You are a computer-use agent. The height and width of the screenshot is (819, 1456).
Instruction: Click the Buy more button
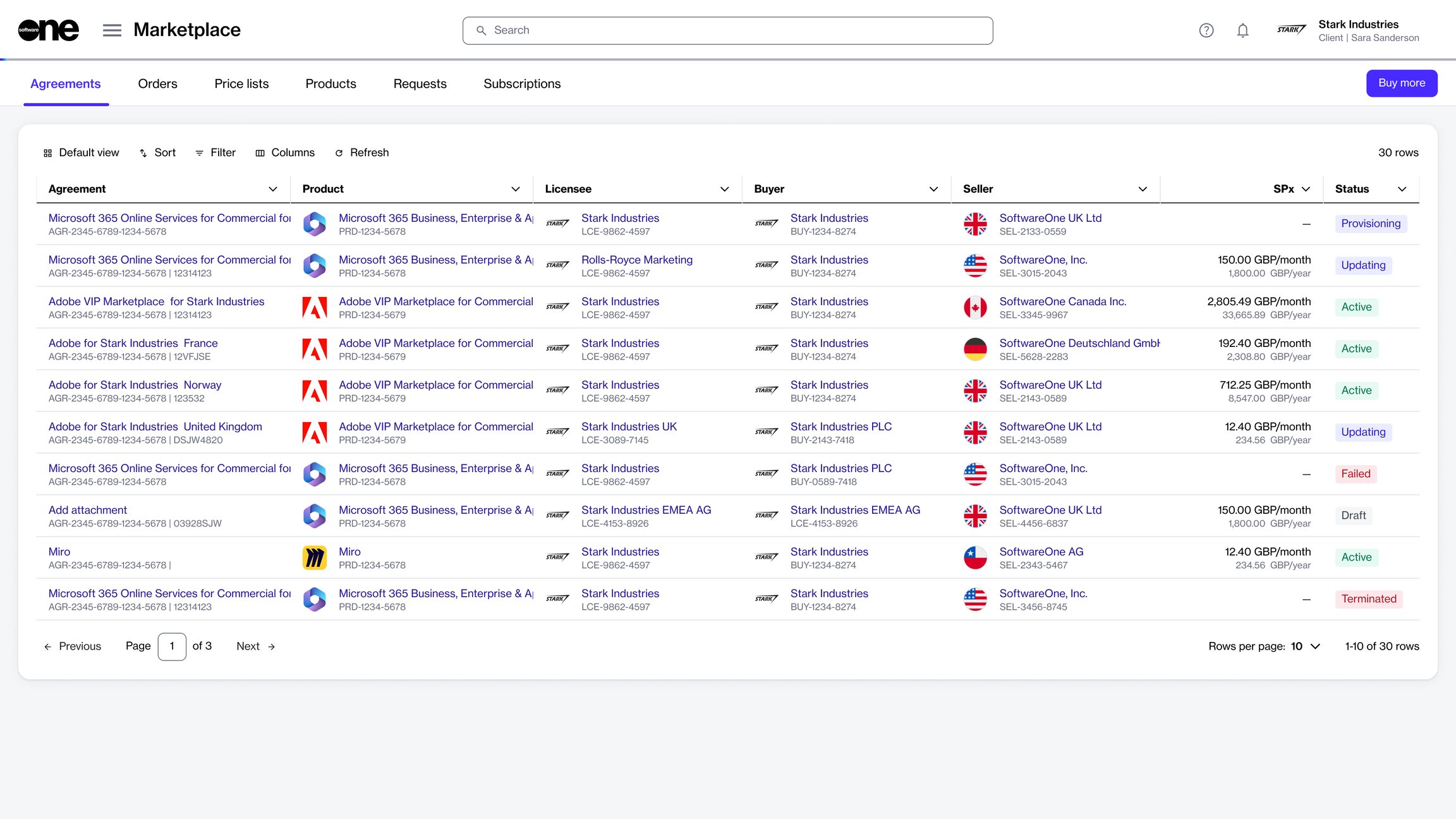[x=1402, y=83]
